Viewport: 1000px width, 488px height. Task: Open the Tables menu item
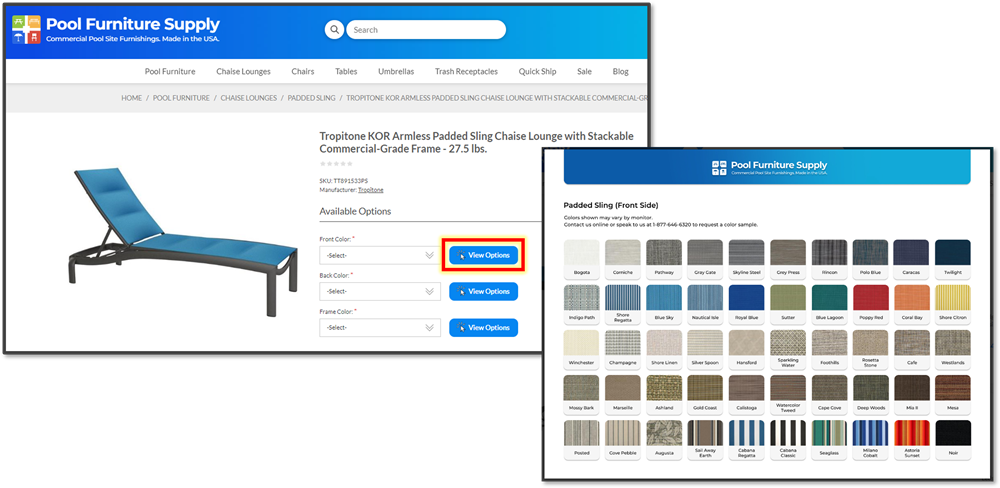click(346, 71)
